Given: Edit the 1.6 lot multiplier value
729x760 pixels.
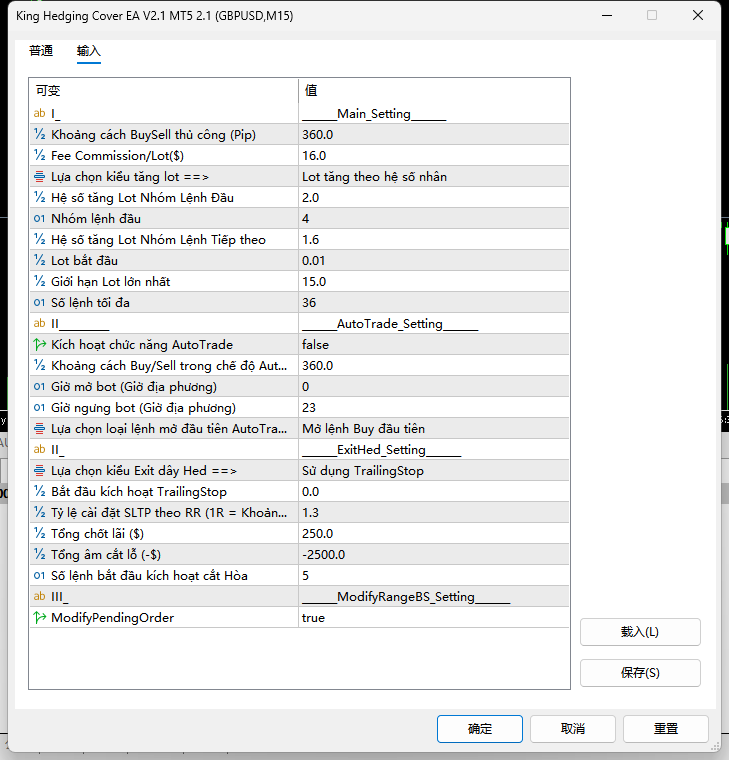Looking at the screenshot, I should (434, 239).
